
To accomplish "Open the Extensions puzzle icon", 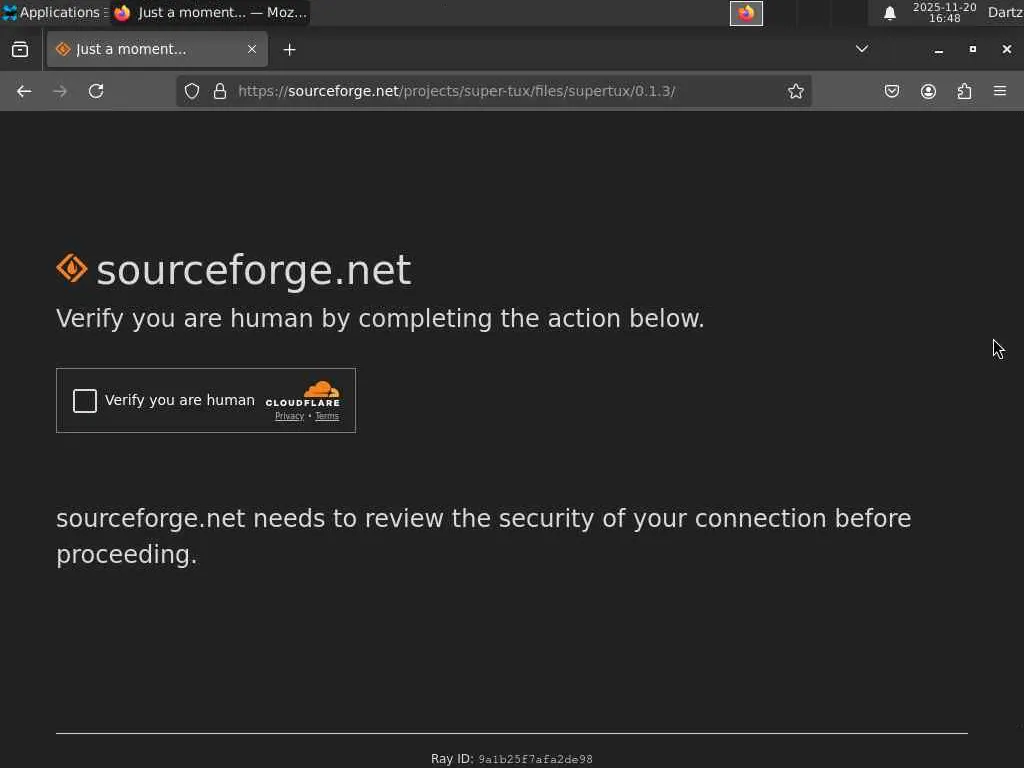I will pos(964,91).
